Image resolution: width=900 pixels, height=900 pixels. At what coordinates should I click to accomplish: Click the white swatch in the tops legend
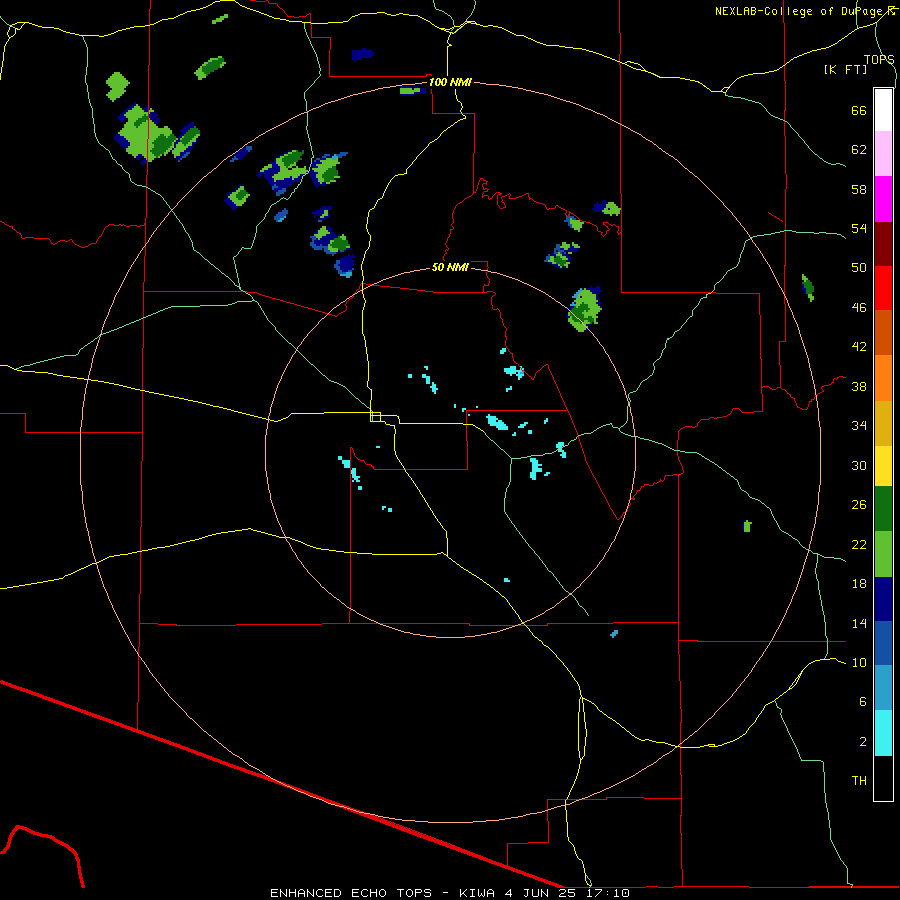tap(883, 110)
